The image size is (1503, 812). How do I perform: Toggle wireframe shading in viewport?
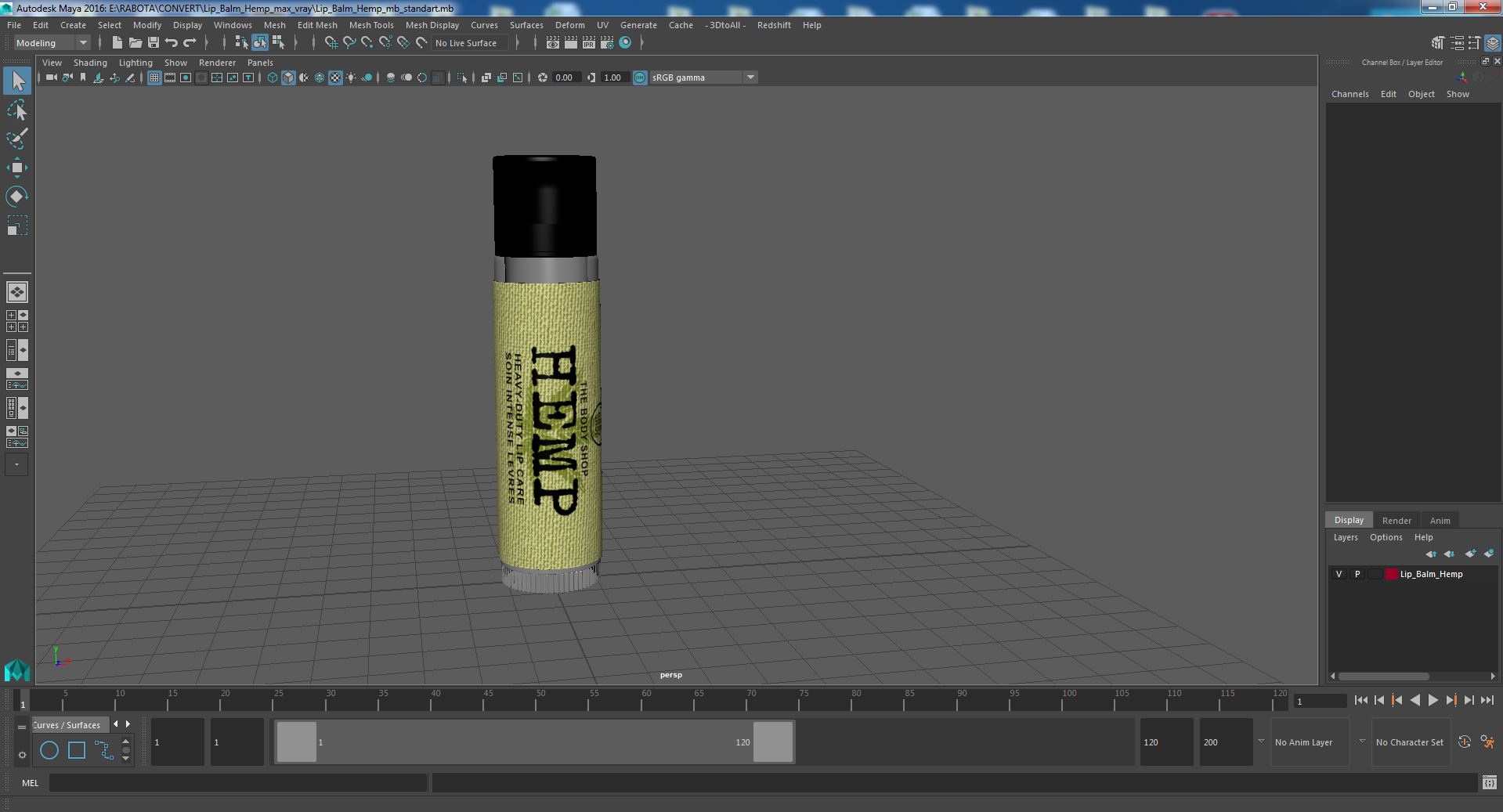click(x=272, y=78)
